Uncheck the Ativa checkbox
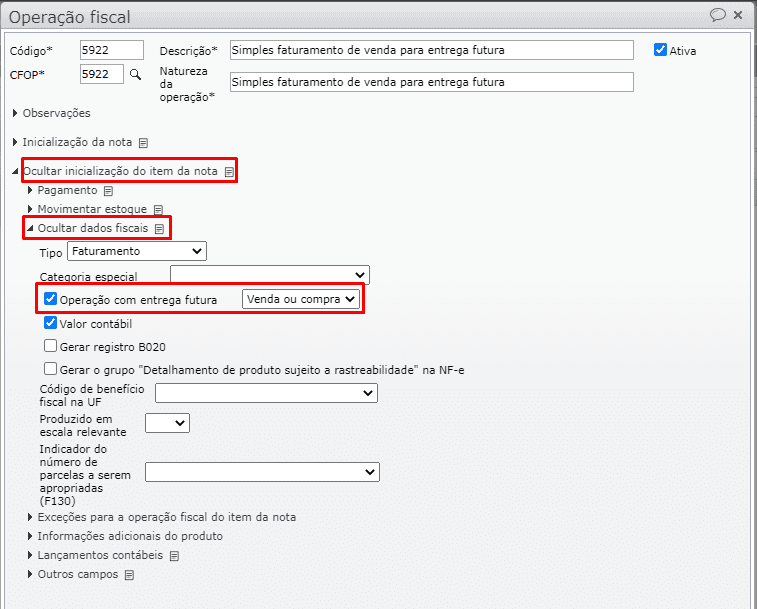Viewport: 757px width, 609px height. coord(660,50)
